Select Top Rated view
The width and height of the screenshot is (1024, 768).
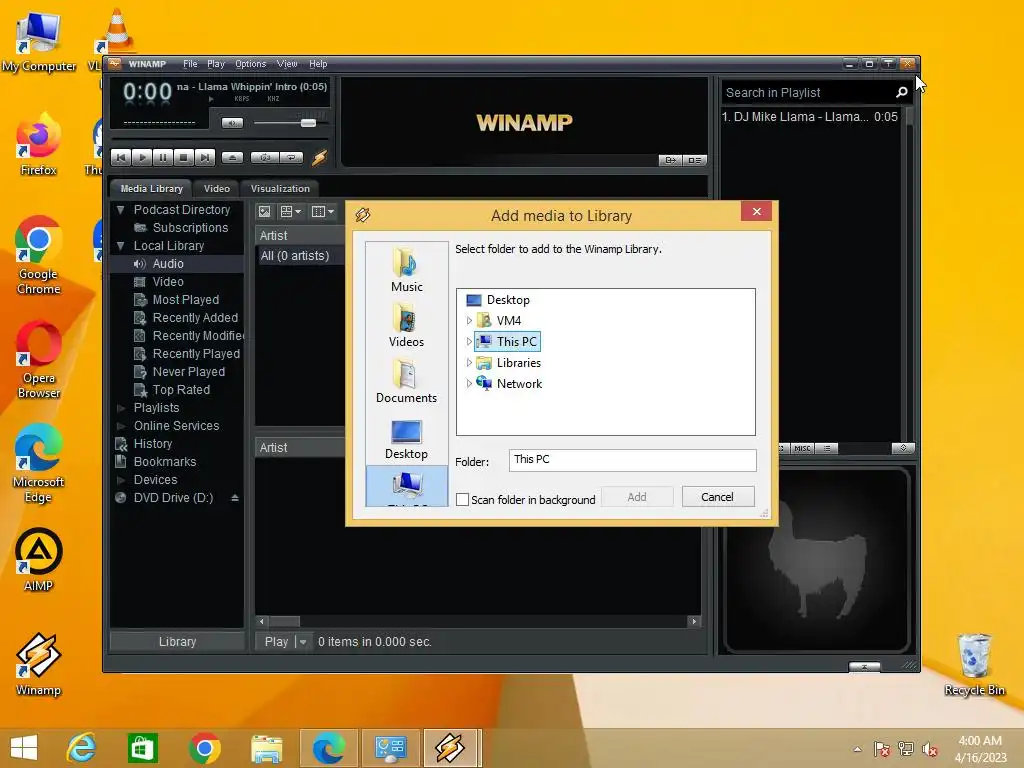point(181,390)
